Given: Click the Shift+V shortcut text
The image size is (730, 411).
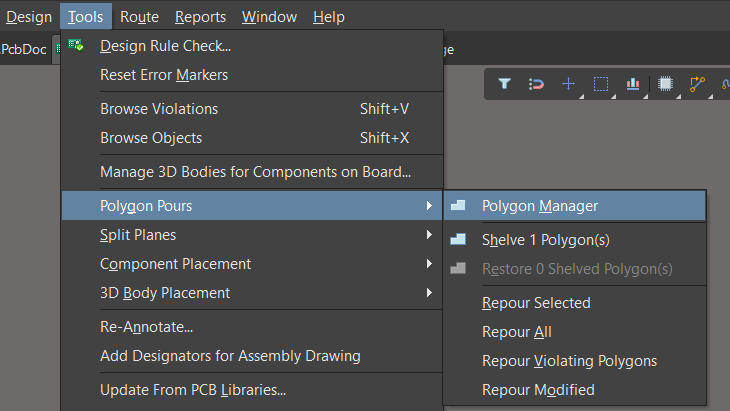Looking at the screenshot, I should point(384,109).
